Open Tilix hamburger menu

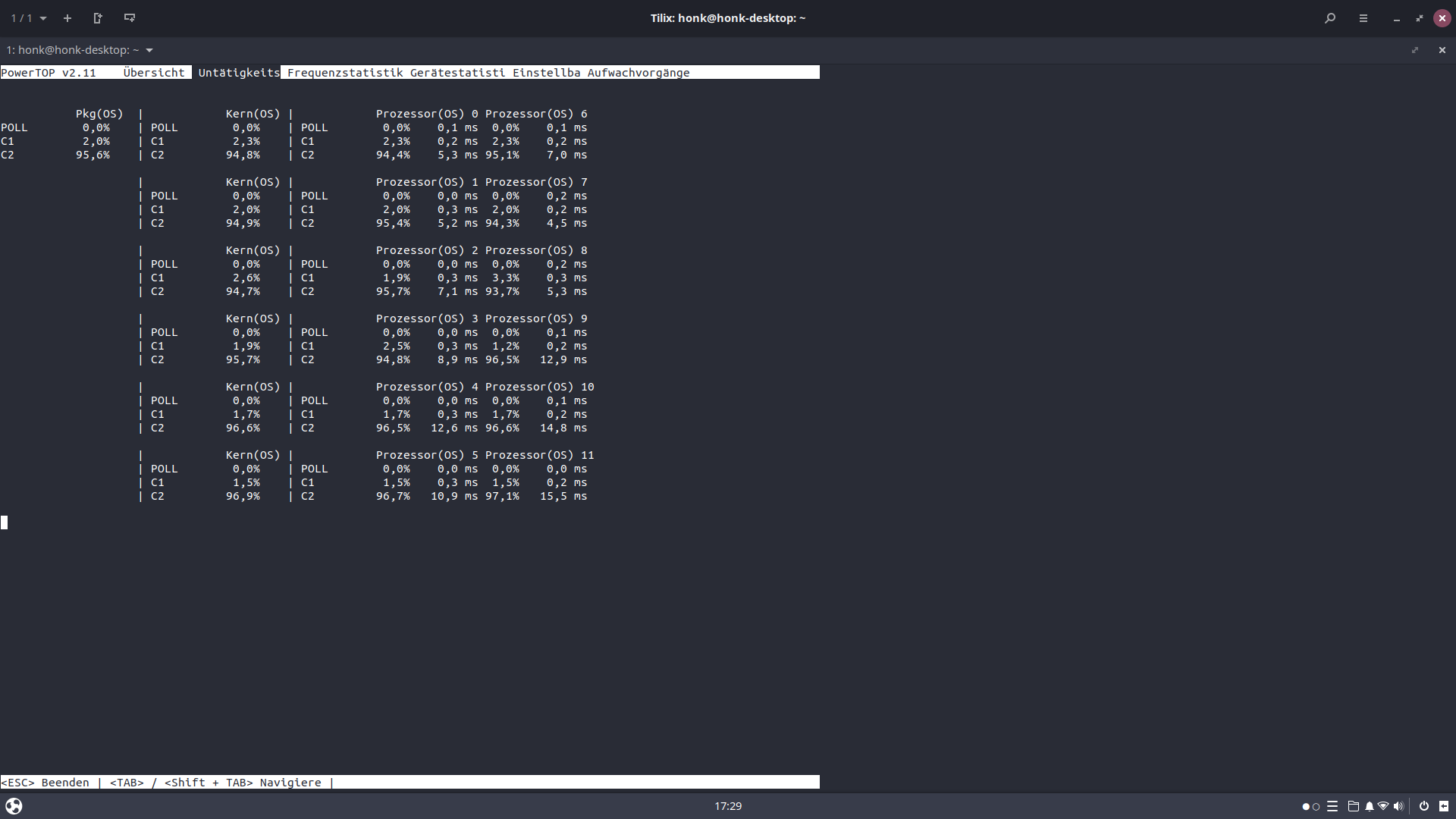[1363, 18]
